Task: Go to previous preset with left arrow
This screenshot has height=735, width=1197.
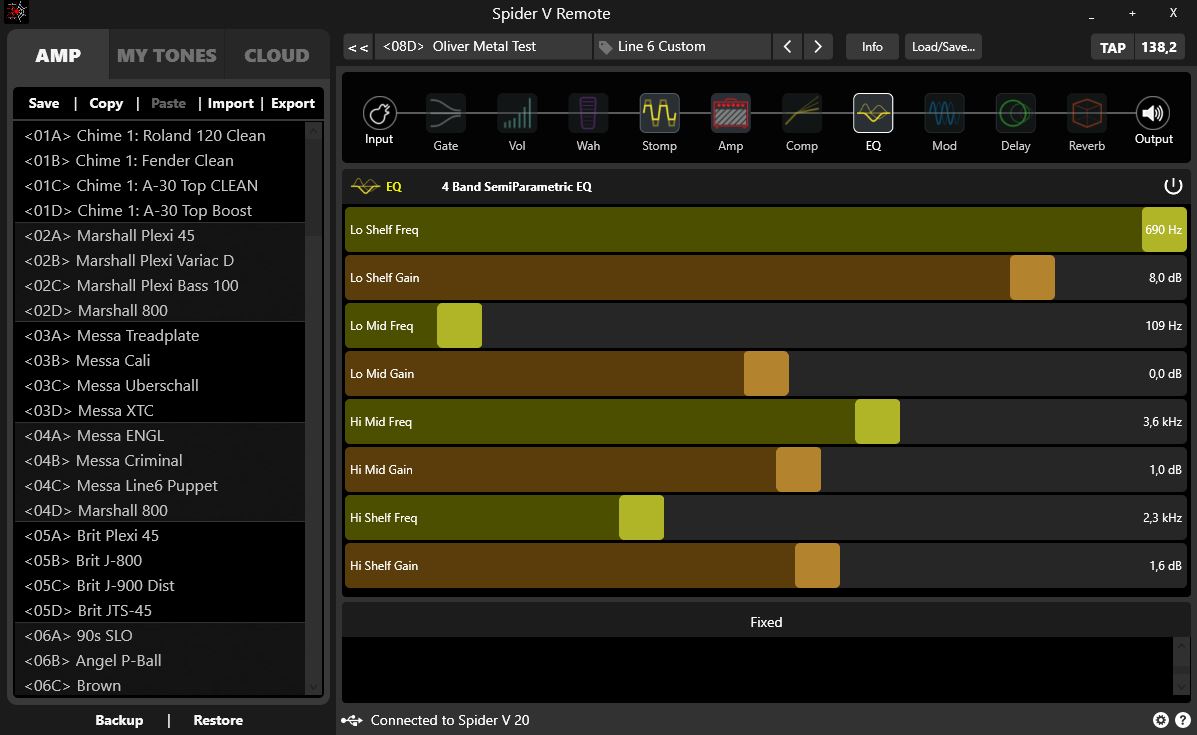Action: coord(787,47)
